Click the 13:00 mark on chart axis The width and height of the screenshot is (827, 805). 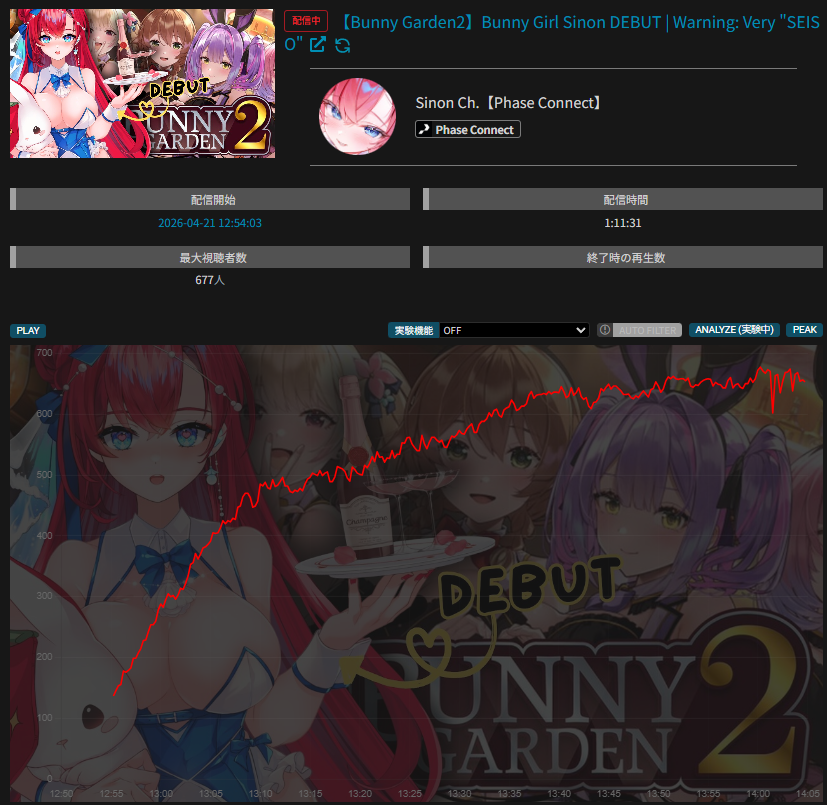[x=161, y=793]
